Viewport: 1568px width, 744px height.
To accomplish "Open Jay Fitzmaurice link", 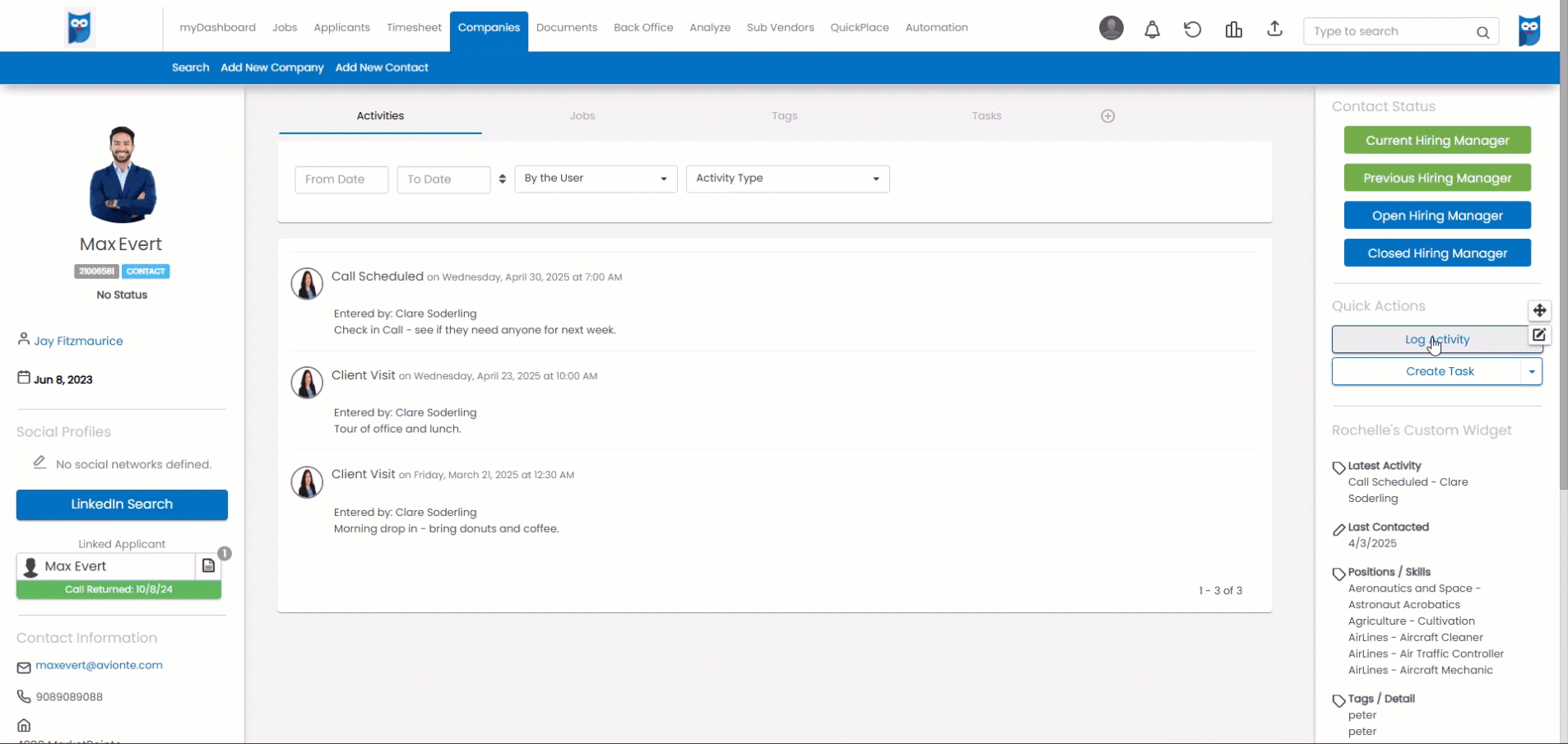I will click(x=78, y=341).
